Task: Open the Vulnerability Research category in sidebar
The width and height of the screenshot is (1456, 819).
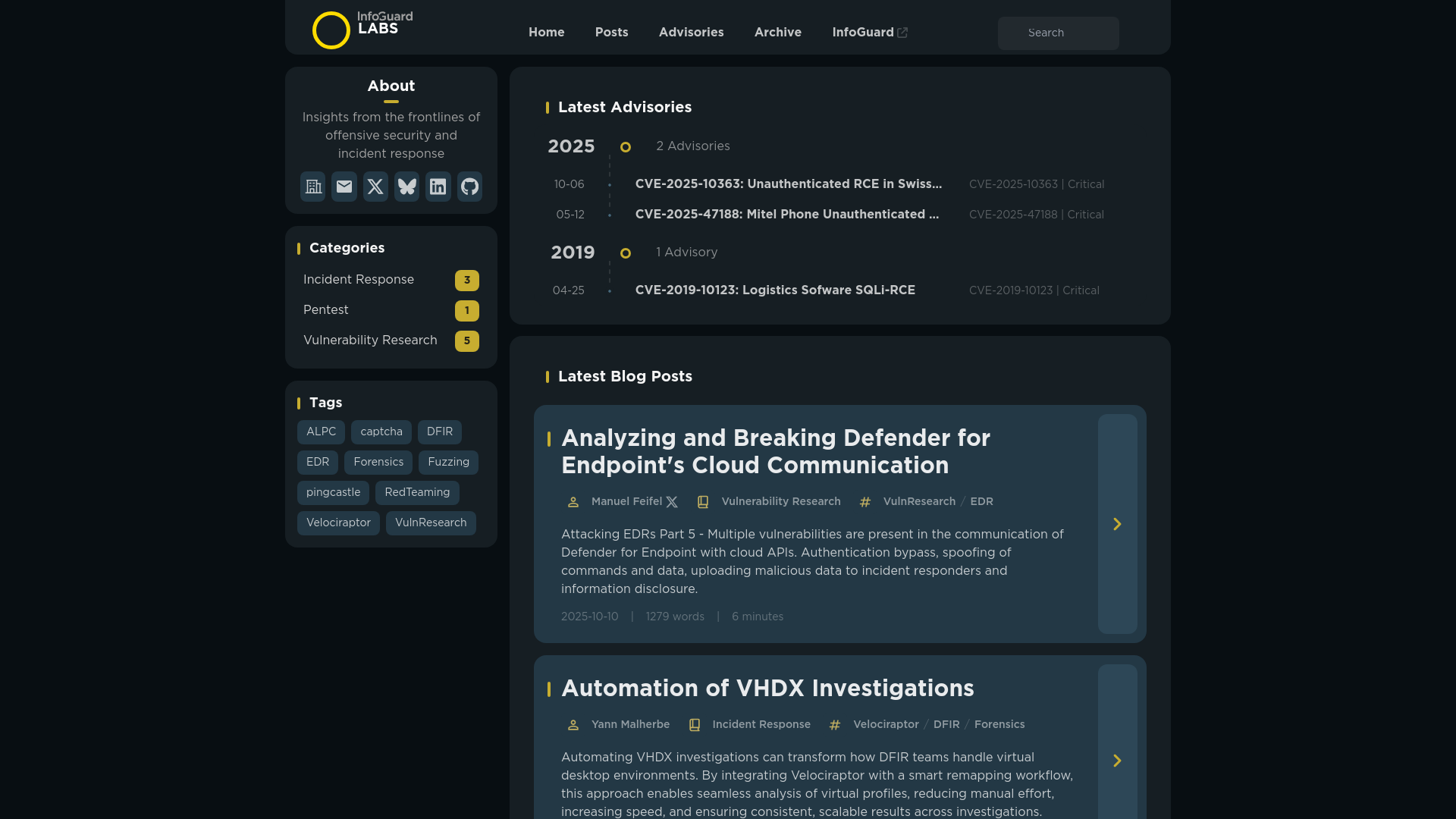Action: click(x=391, y=340)
